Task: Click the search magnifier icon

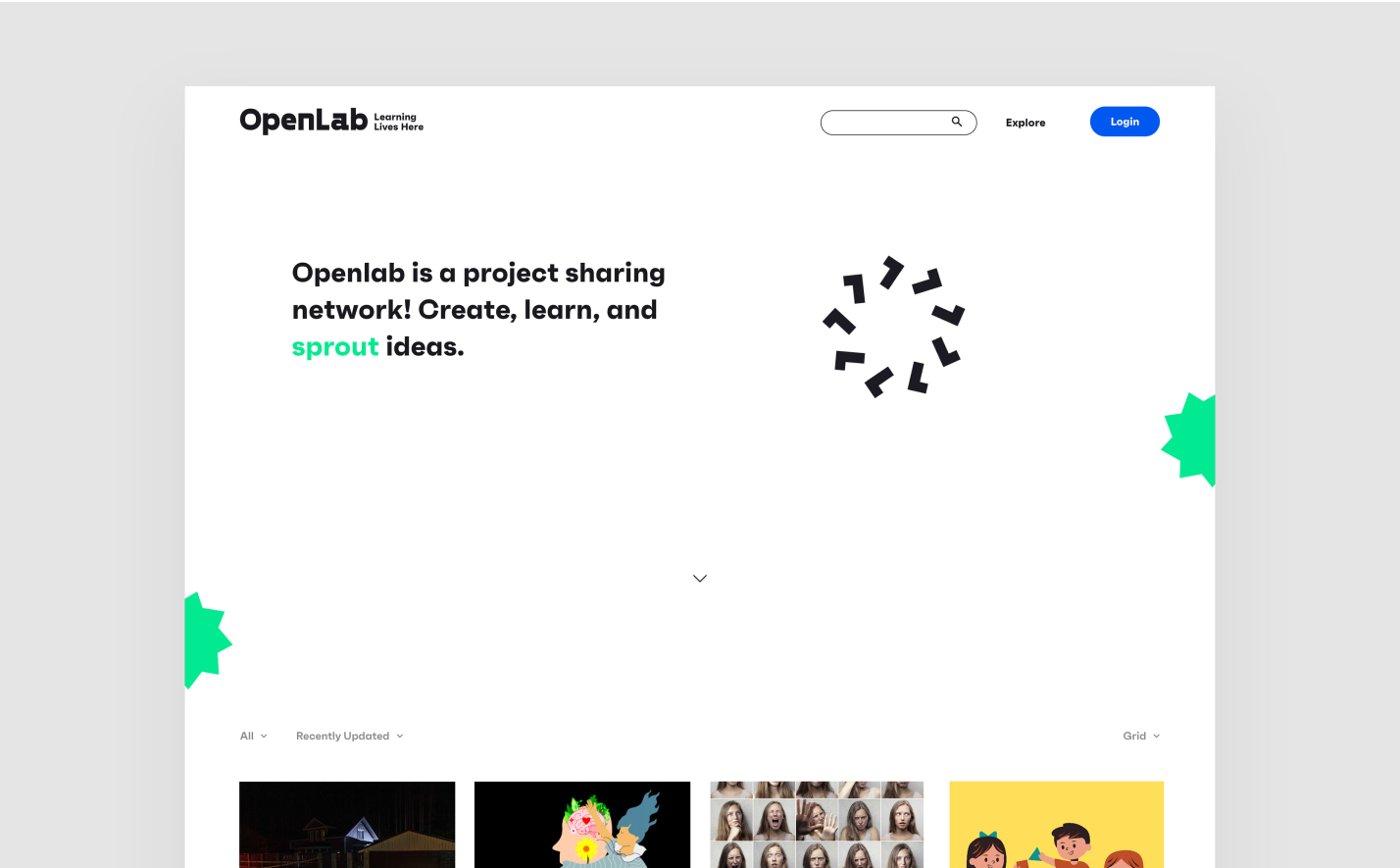Action: tap(957, 122)
